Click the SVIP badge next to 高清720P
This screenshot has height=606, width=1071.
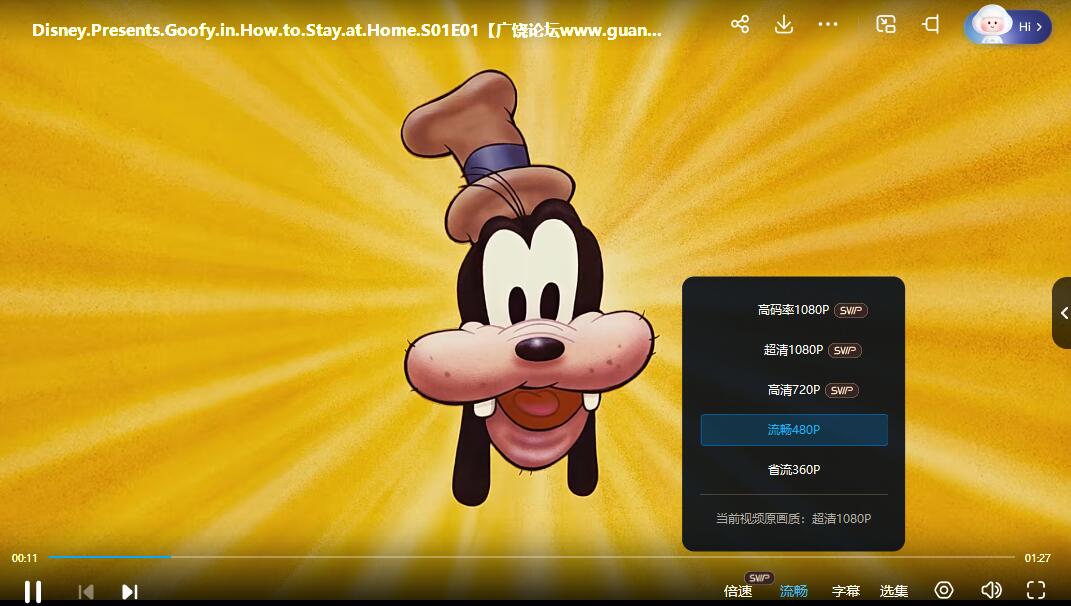[x=842, y=390]
